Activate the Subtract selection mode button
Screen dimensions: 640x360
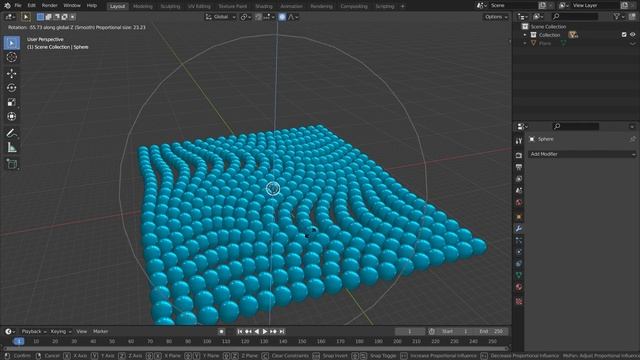(56, 17)
